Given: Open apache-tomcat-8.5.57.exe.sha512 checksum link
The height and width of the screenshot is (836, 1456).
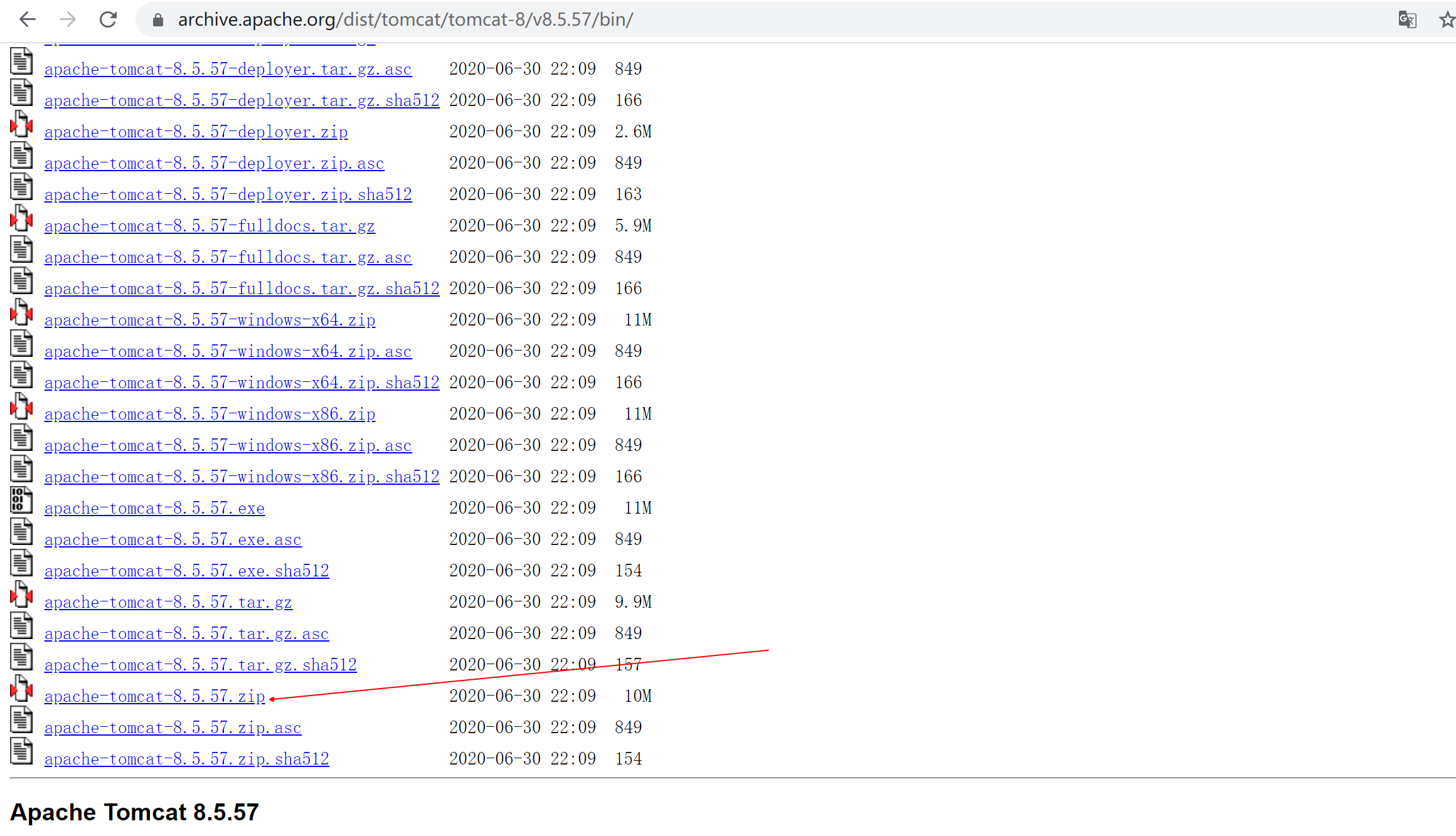Looking at the screenshot, I should (186, 571).
